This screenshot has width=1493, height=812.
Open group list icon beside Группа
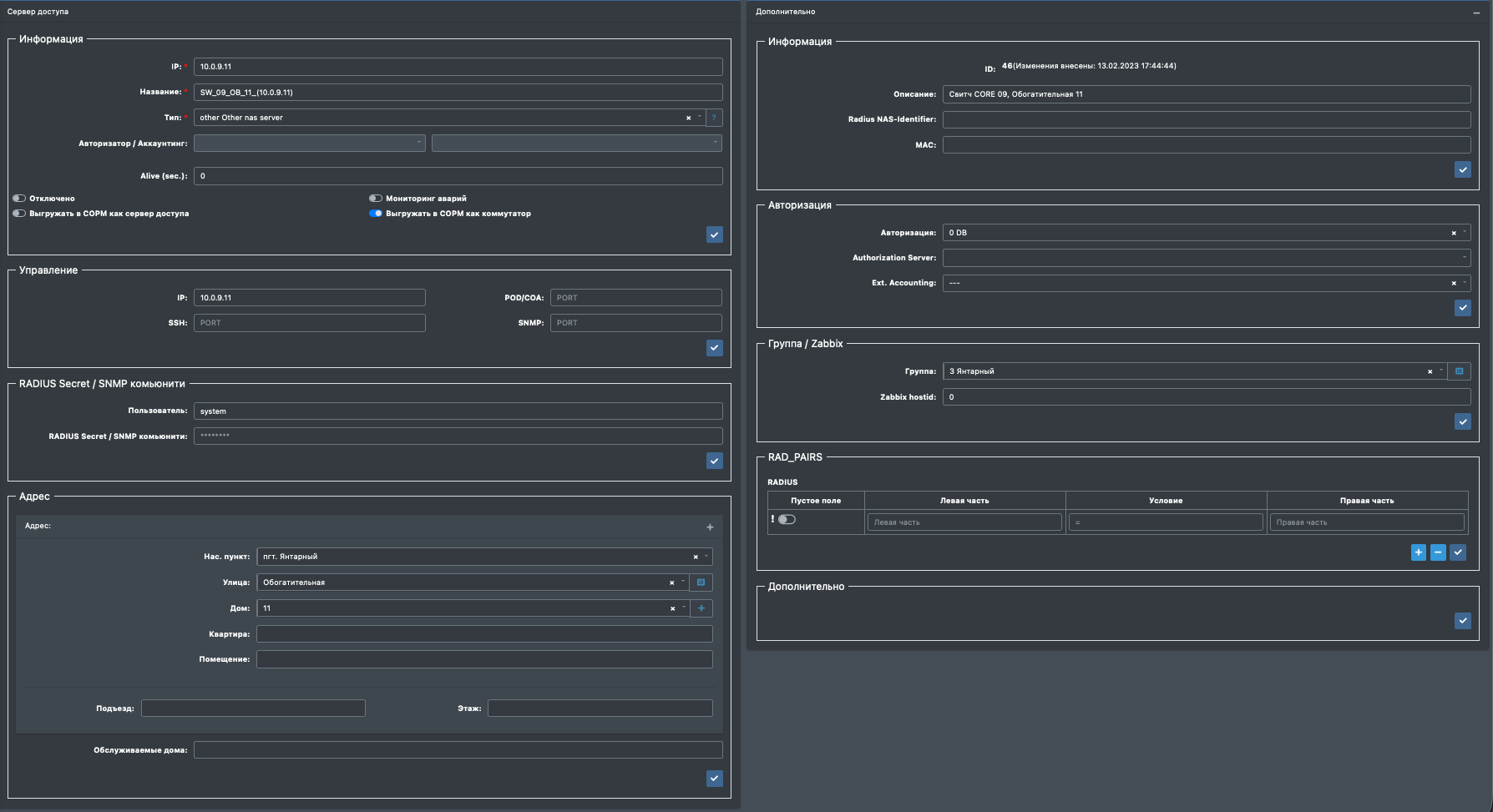coord(1459,371)
